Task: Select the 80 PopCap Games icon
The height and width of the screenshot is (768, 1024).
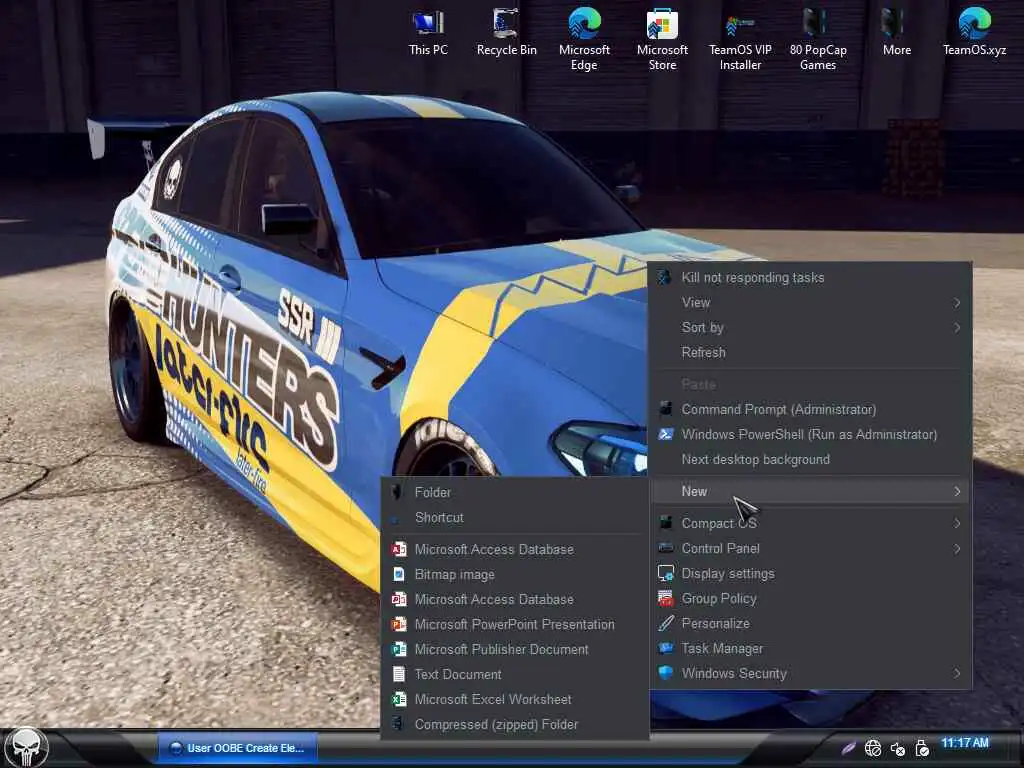Action: point(818,39)
